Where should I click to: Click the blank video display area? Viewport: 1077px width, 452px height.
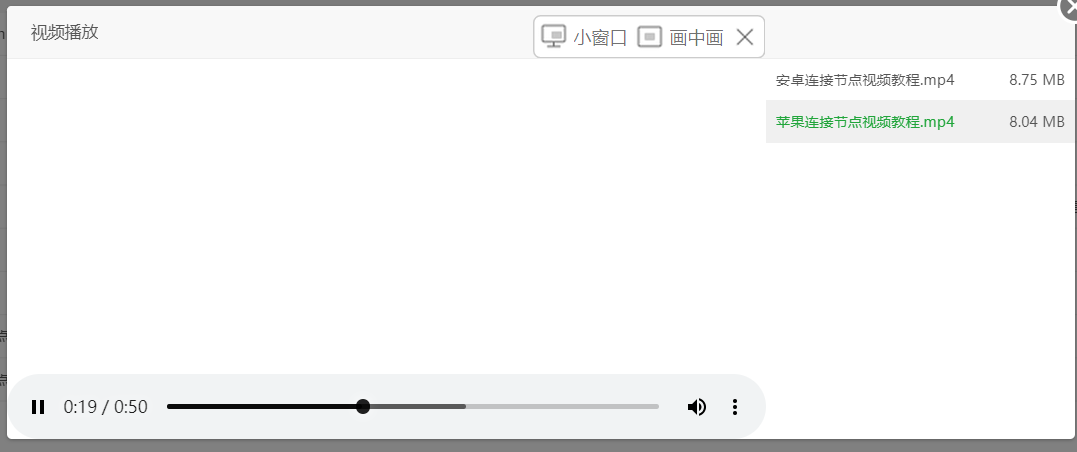[386, 216]
